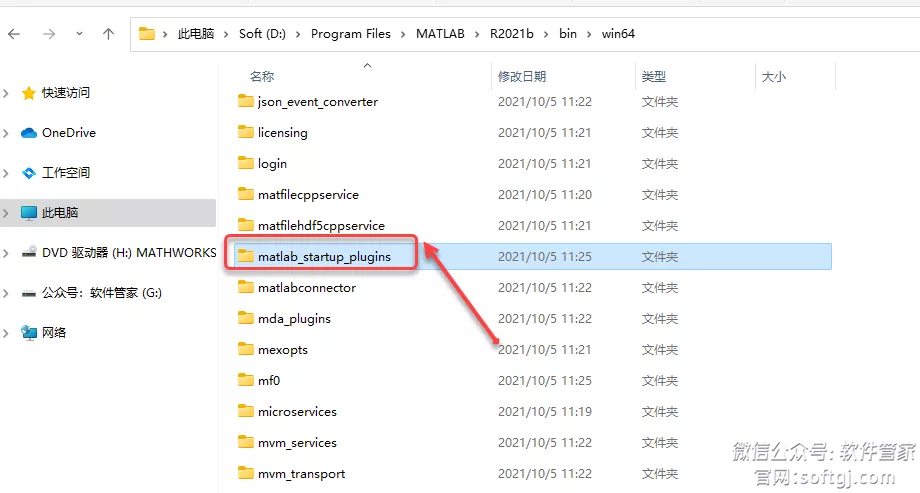Sort by the 名称 column header

click(262, 76)
